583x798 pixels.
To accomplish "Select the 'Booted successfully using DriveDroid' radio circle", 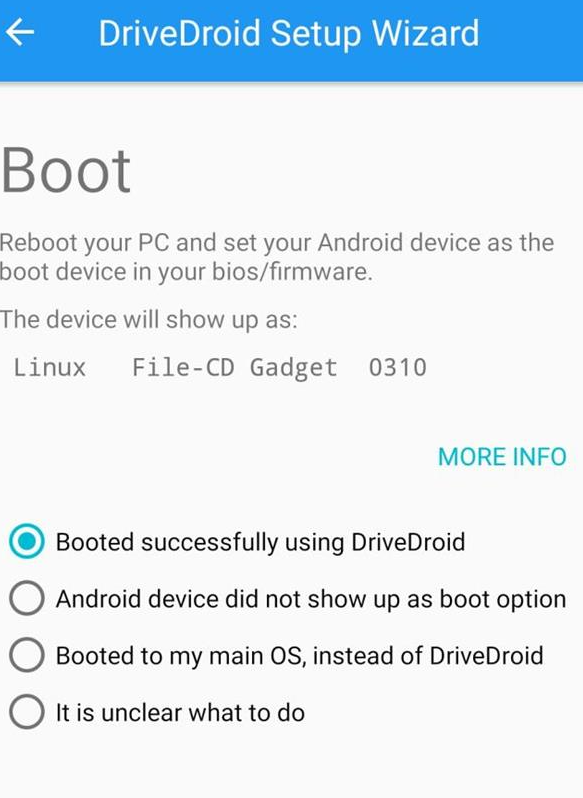I will 26,541.
